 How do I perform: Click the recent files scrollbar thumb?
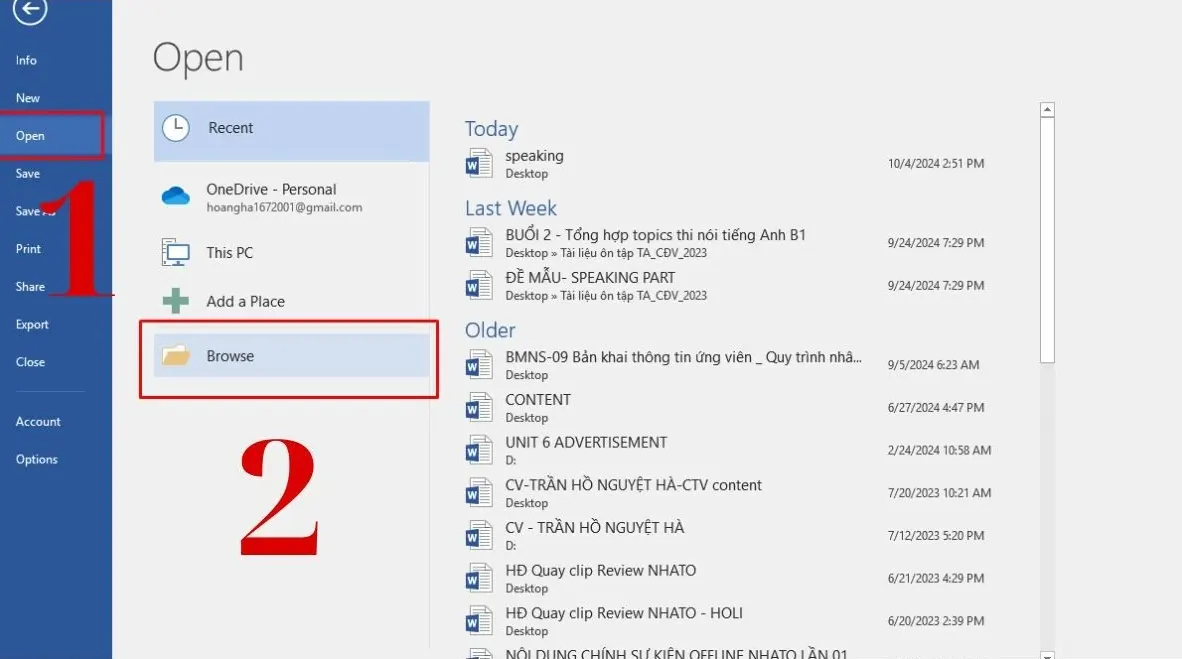1047,241
